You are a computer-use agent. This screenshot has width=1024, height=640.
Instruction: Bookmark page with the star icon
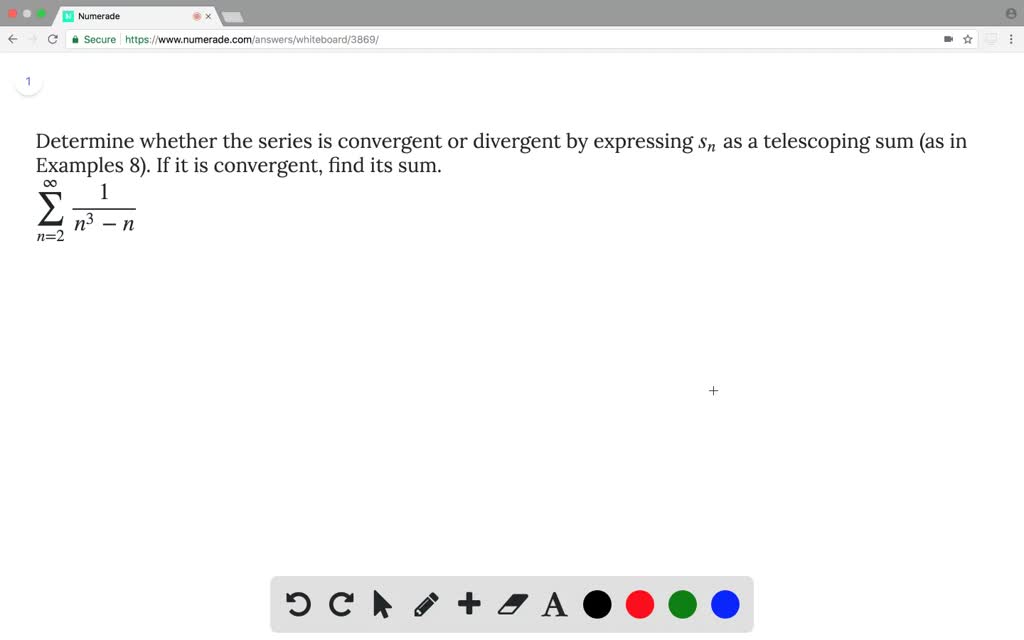pyautogui.click(x=967, y=39)
